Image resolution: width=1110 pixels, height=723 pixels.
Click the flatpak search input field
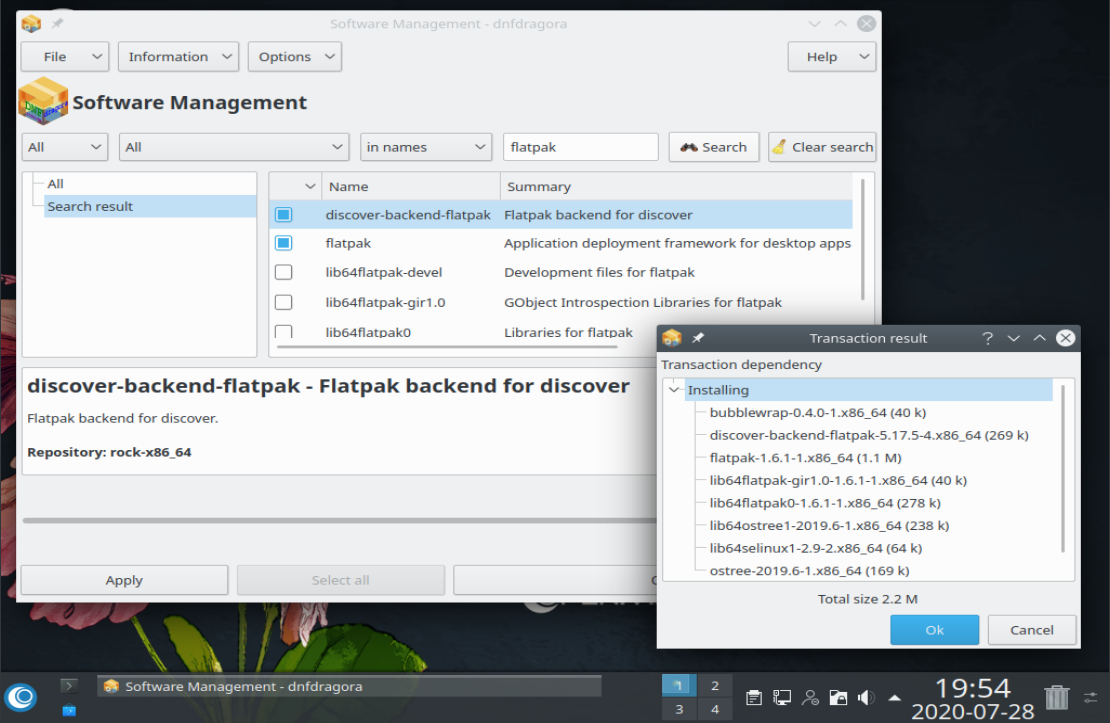pyautogui.click(x=580, y=146)
